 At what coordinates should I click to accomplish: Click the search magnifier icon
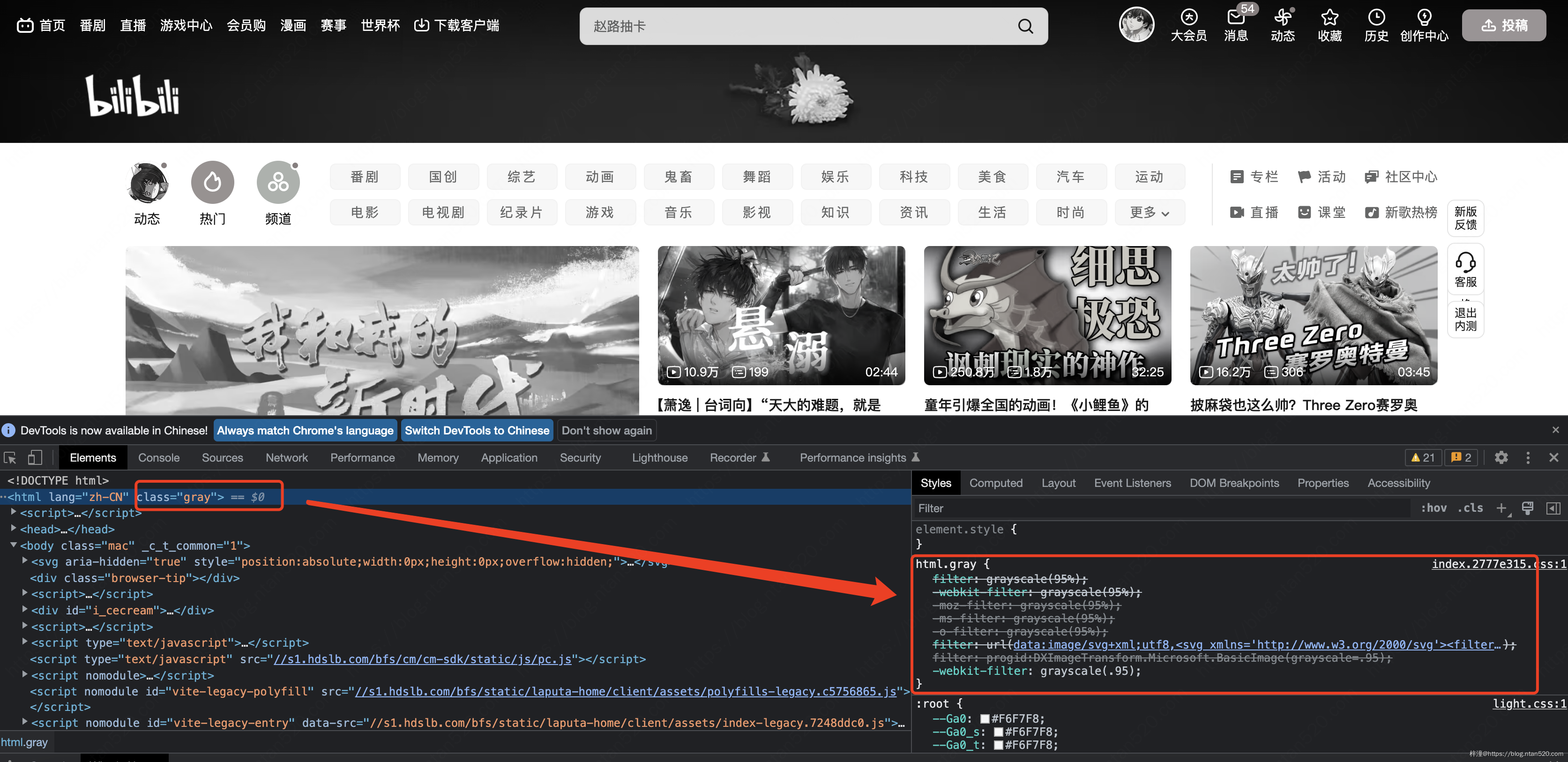pyautogui.click(x=1025, y=26)
